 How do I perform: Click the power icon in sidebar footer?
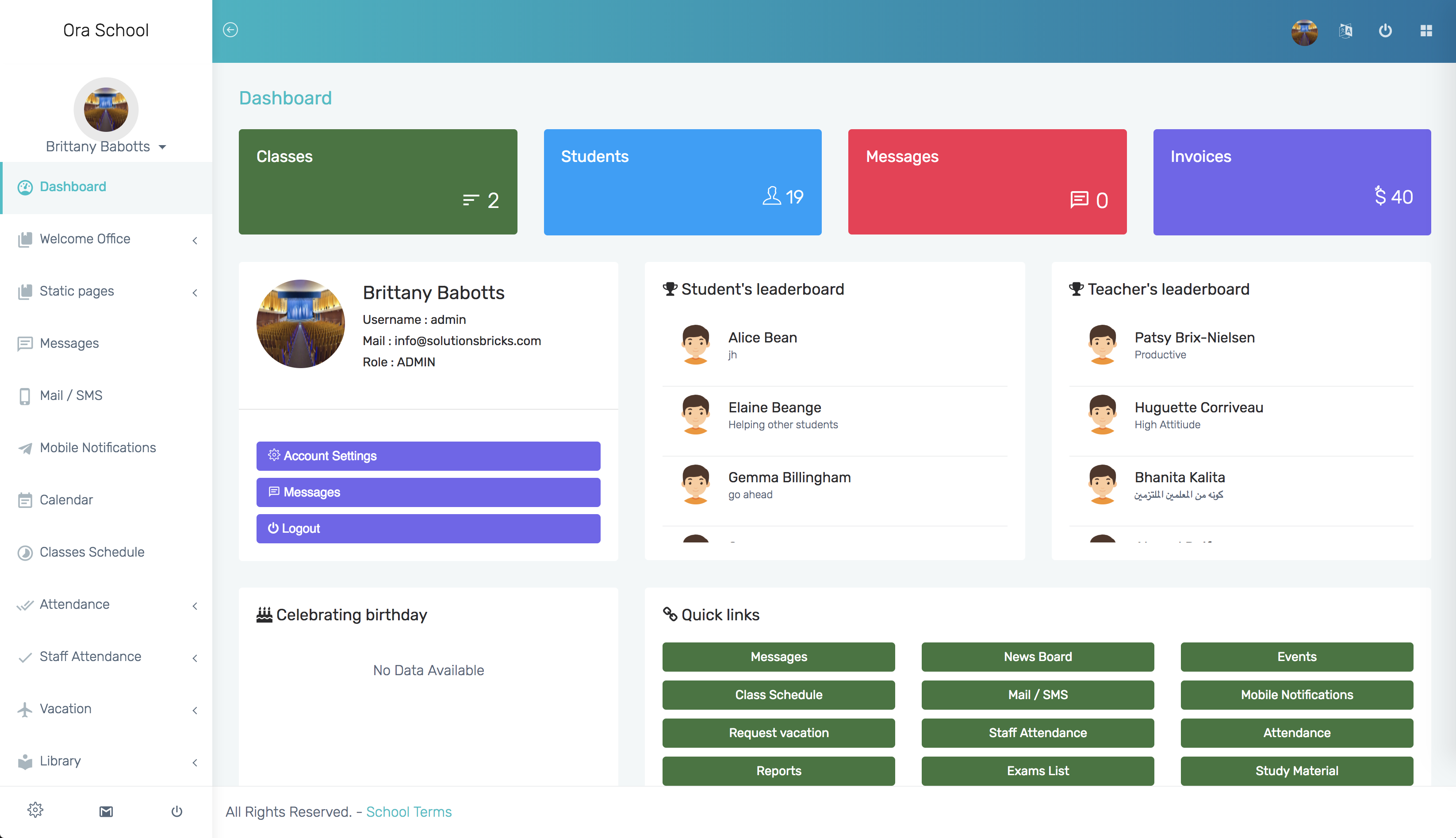click(x=176, y=811)
